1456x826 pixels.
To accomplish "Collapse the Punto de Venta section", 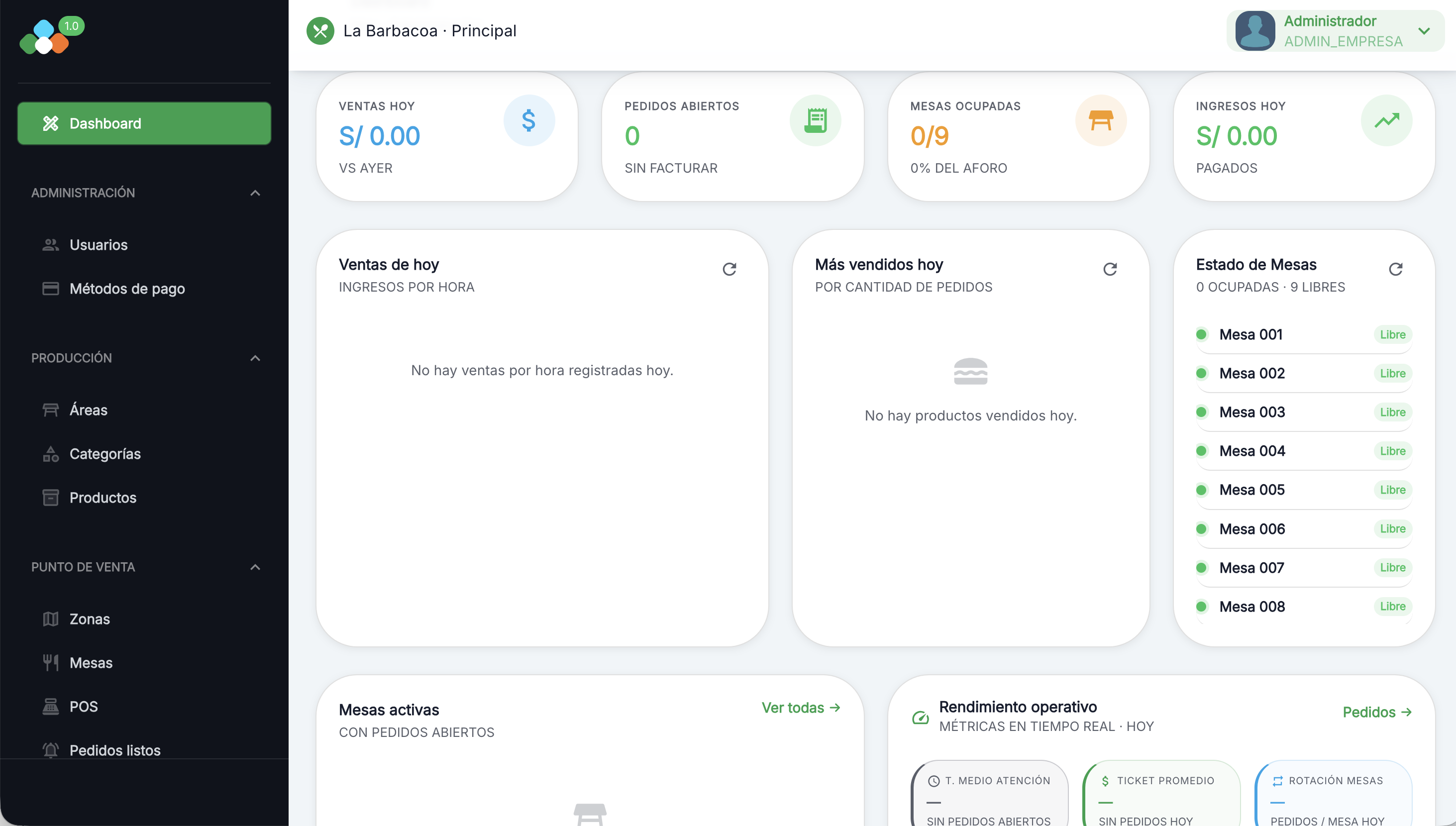I will click(255, 567).
